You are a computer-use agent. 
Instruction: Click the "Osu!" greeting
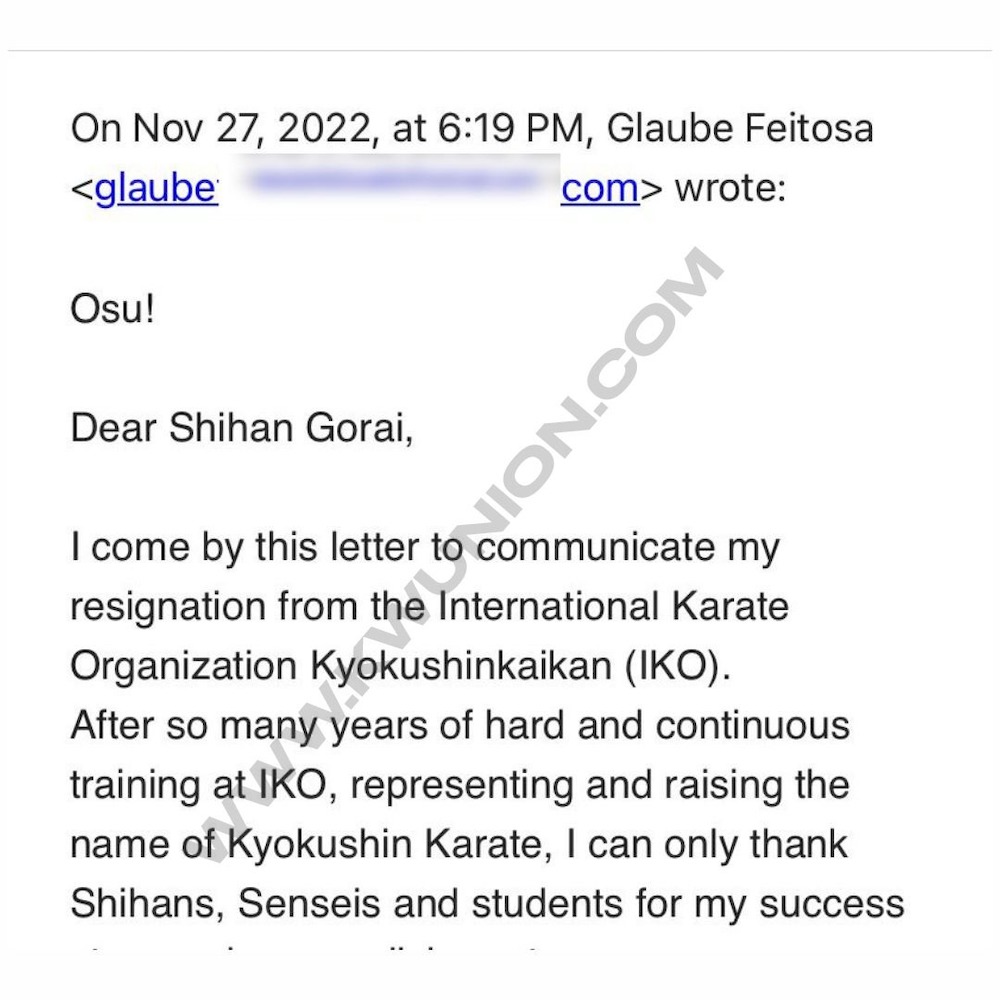(113, 309)
